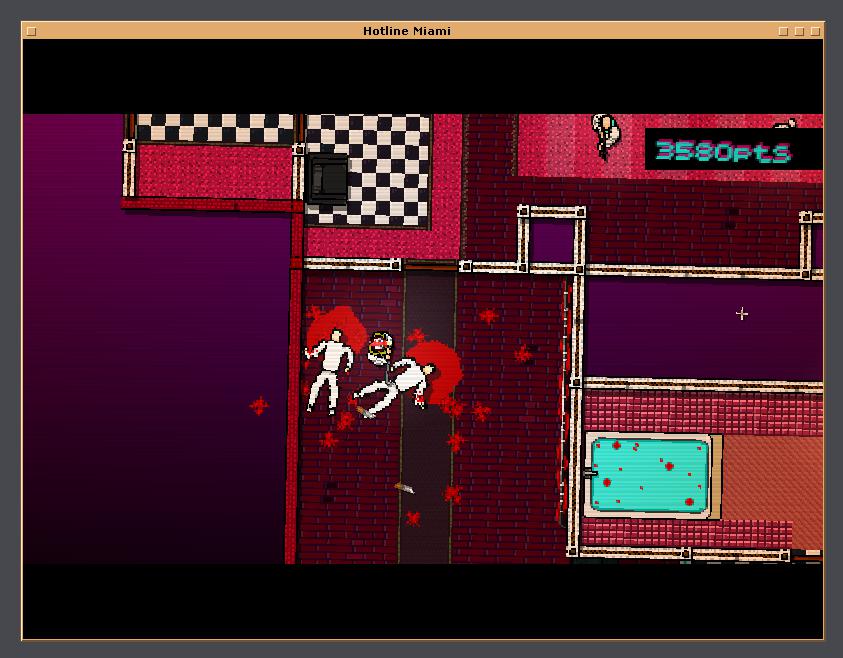The height and width of the screenshot is (658, 843).
Task: Click the dead white-suited enemy on the left
Action: click(x=328, y=371)
